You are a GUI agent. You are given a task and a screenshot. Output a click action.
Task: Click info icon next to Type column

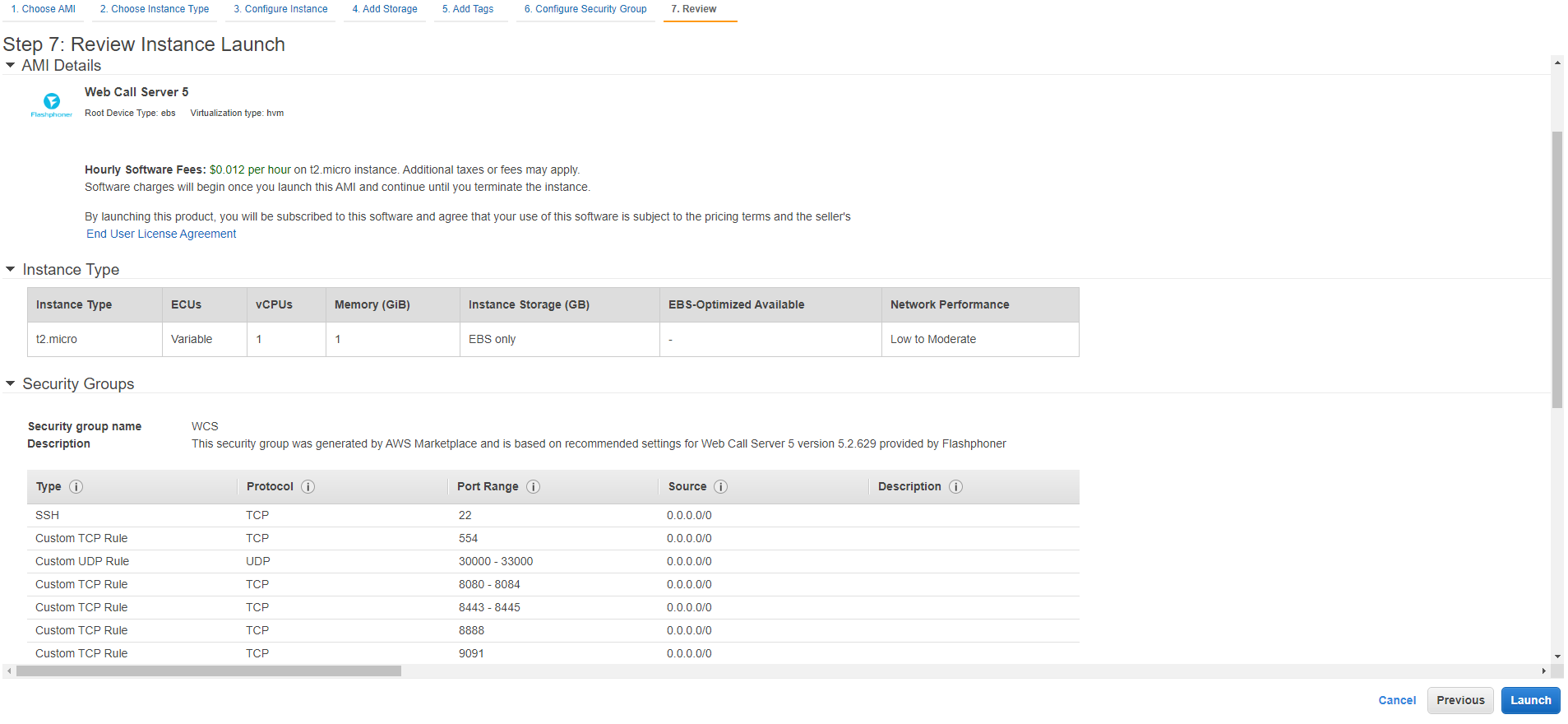tap(76, 487)
